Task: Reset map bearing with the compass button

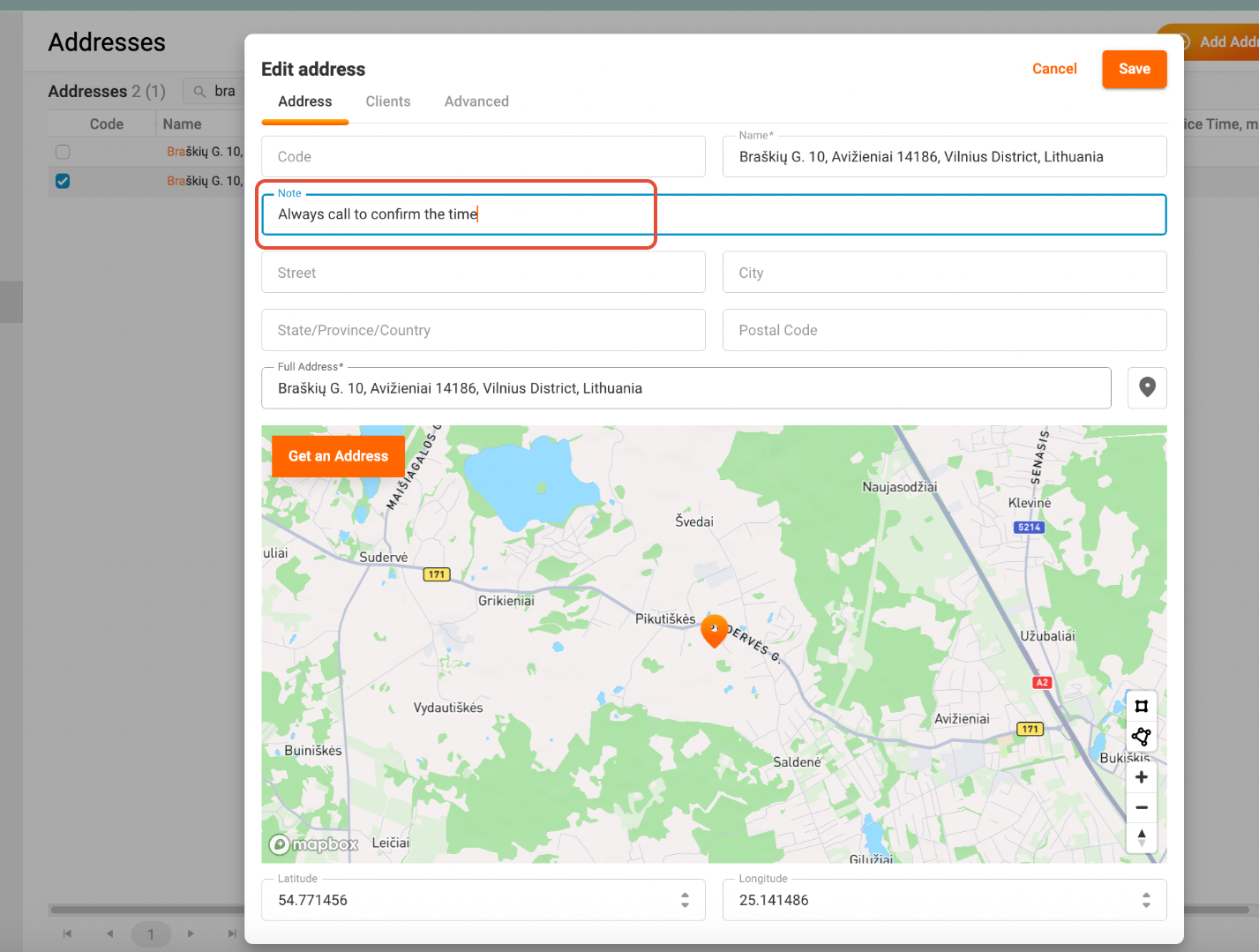Action: coord(1142,837)
